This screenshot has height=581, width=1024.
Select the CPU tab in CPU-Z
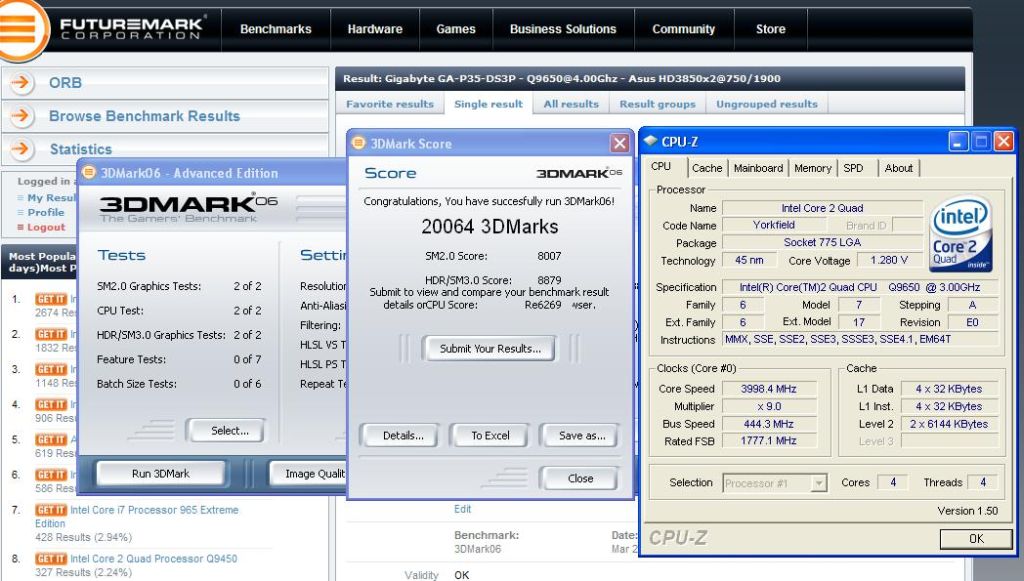pos(664,166)
